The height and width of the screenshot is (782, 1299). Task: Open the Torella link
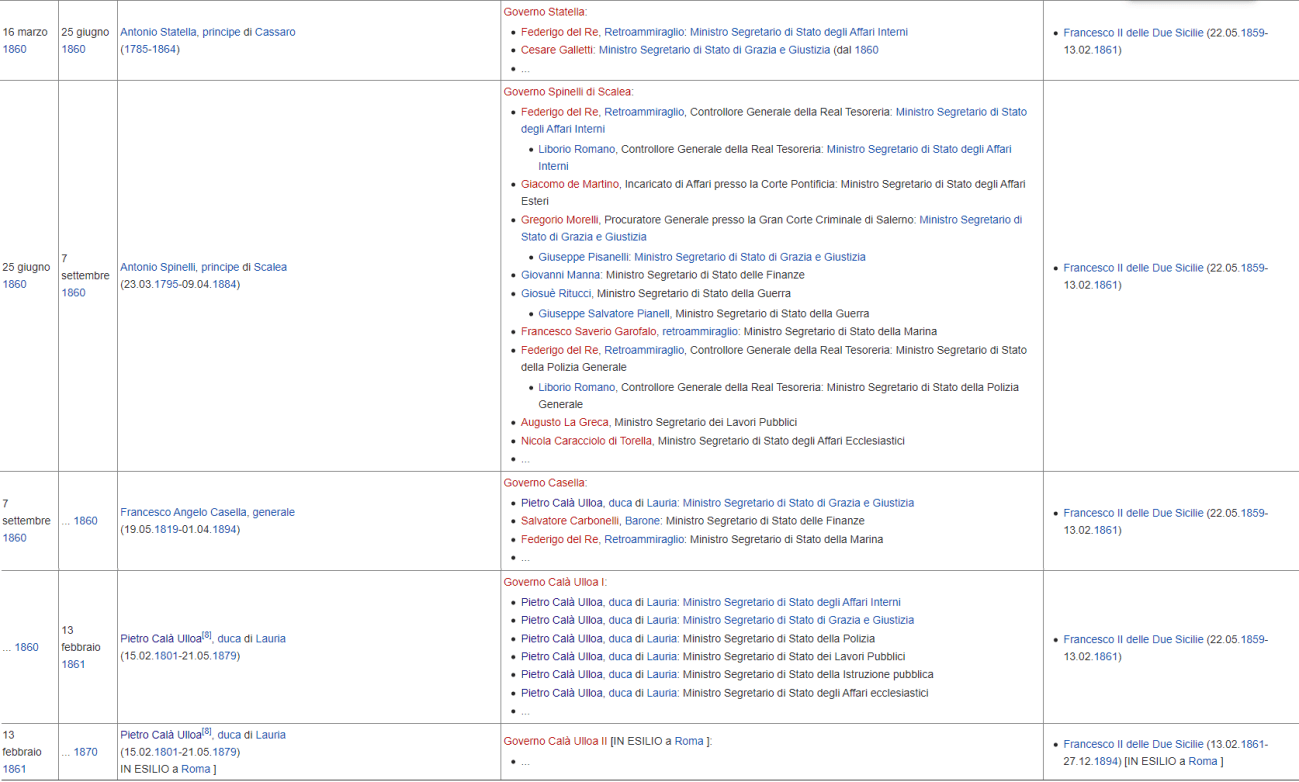[x=635, y=441]
